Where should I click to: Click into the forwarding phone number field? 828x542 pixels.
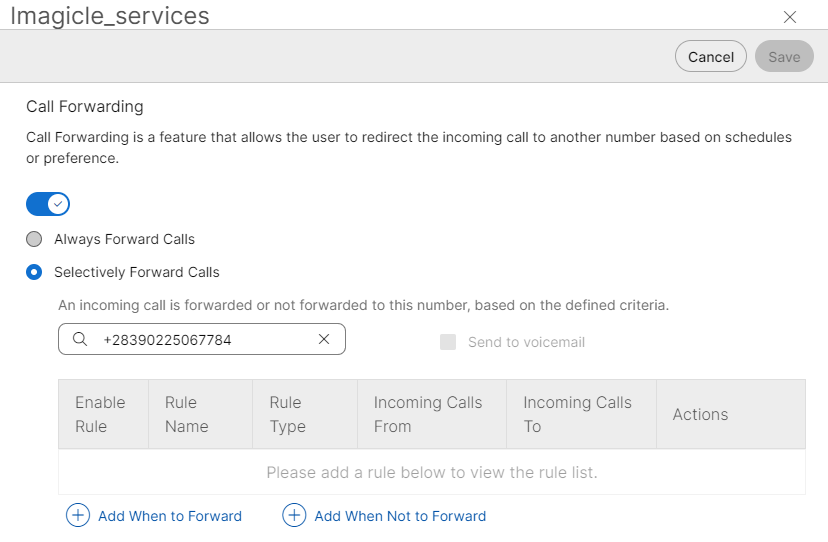(x=200, y=340)
